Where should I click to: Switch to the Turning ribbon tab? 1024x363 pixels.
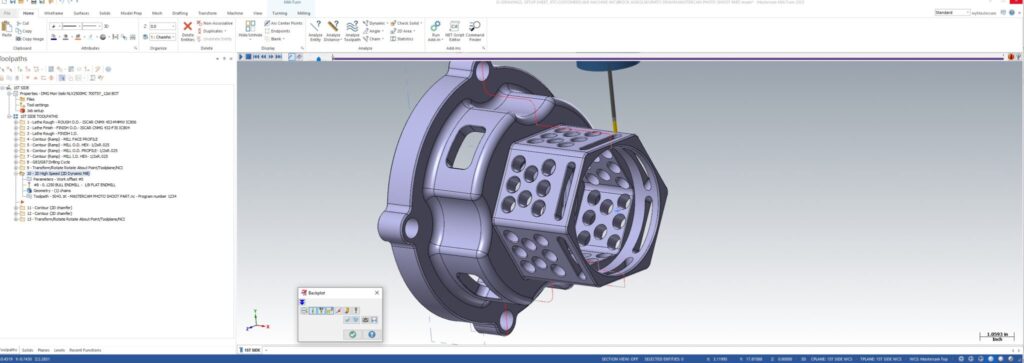(280, 13)
